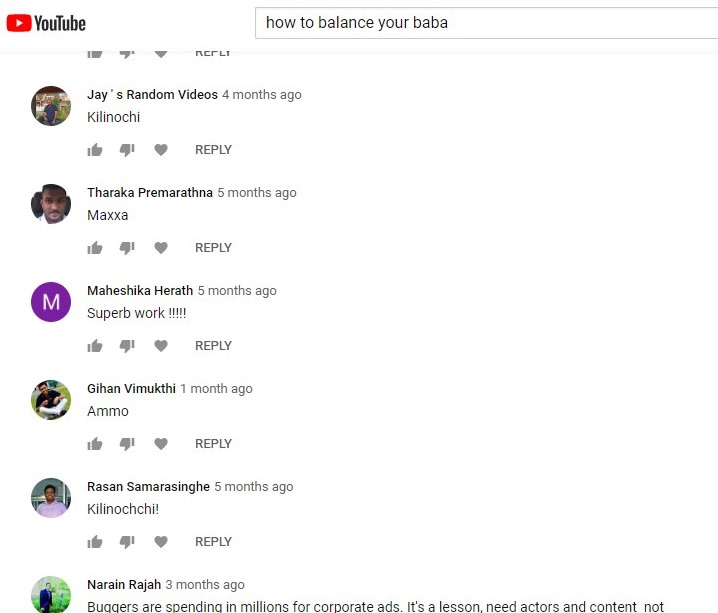Like Rasan Samarasinghe's Kilinochchi comment
This screenshot has width=718, height=613.
95,542
